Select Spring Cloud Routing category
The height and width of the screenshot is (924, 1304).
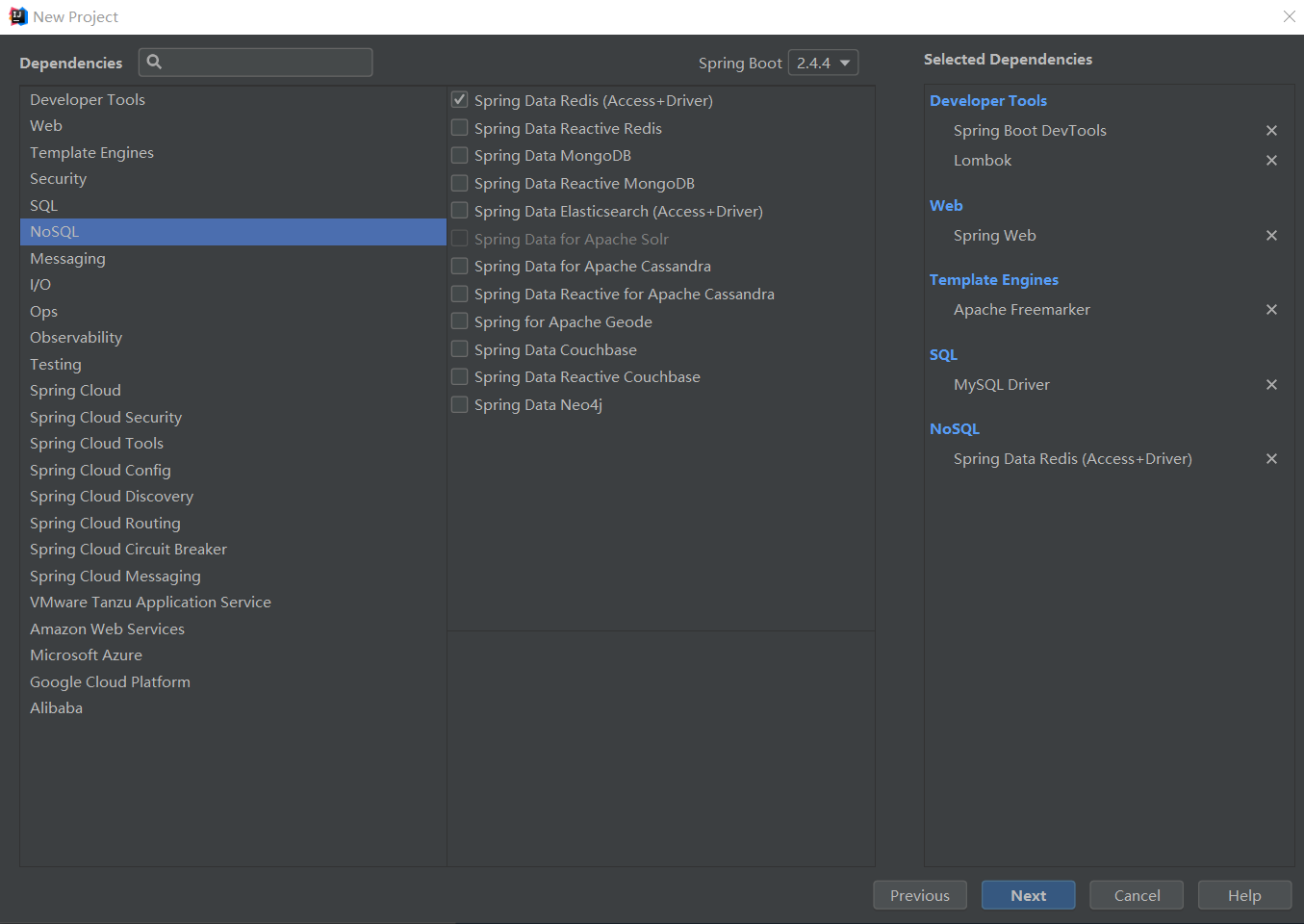(233, 523)
